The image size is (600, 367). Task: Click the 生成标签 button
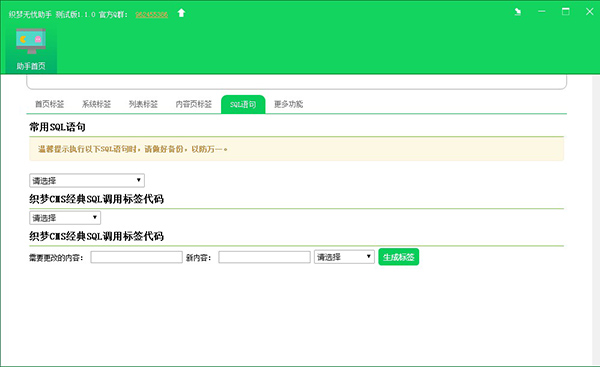(x=399, y=257)
